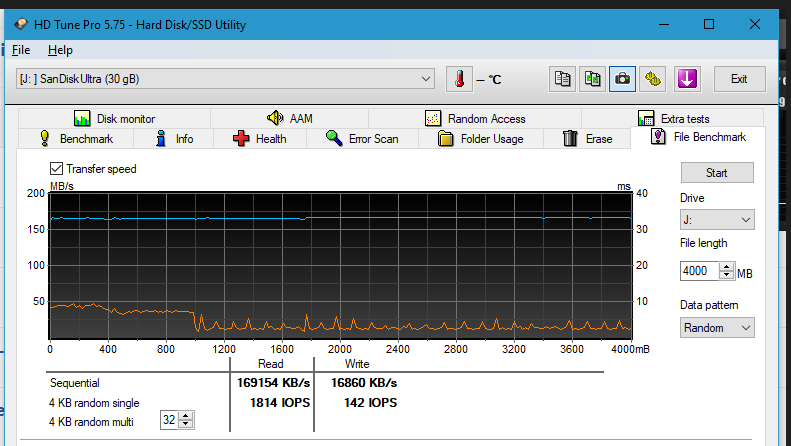Click the 1814 IOPS read value
Image resolution: width=791 pixels, height=446 pixels.
pyautogui.click(x=279, y=403)
